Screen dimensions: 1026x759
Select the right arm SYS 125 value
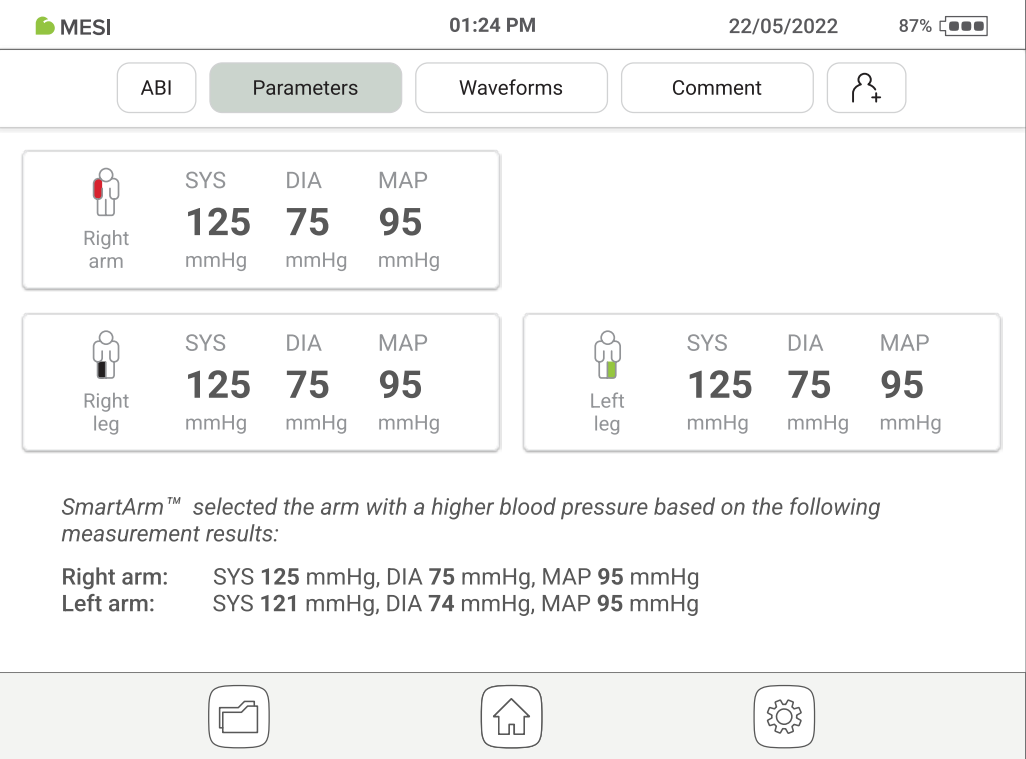click(x=218, y=222)
